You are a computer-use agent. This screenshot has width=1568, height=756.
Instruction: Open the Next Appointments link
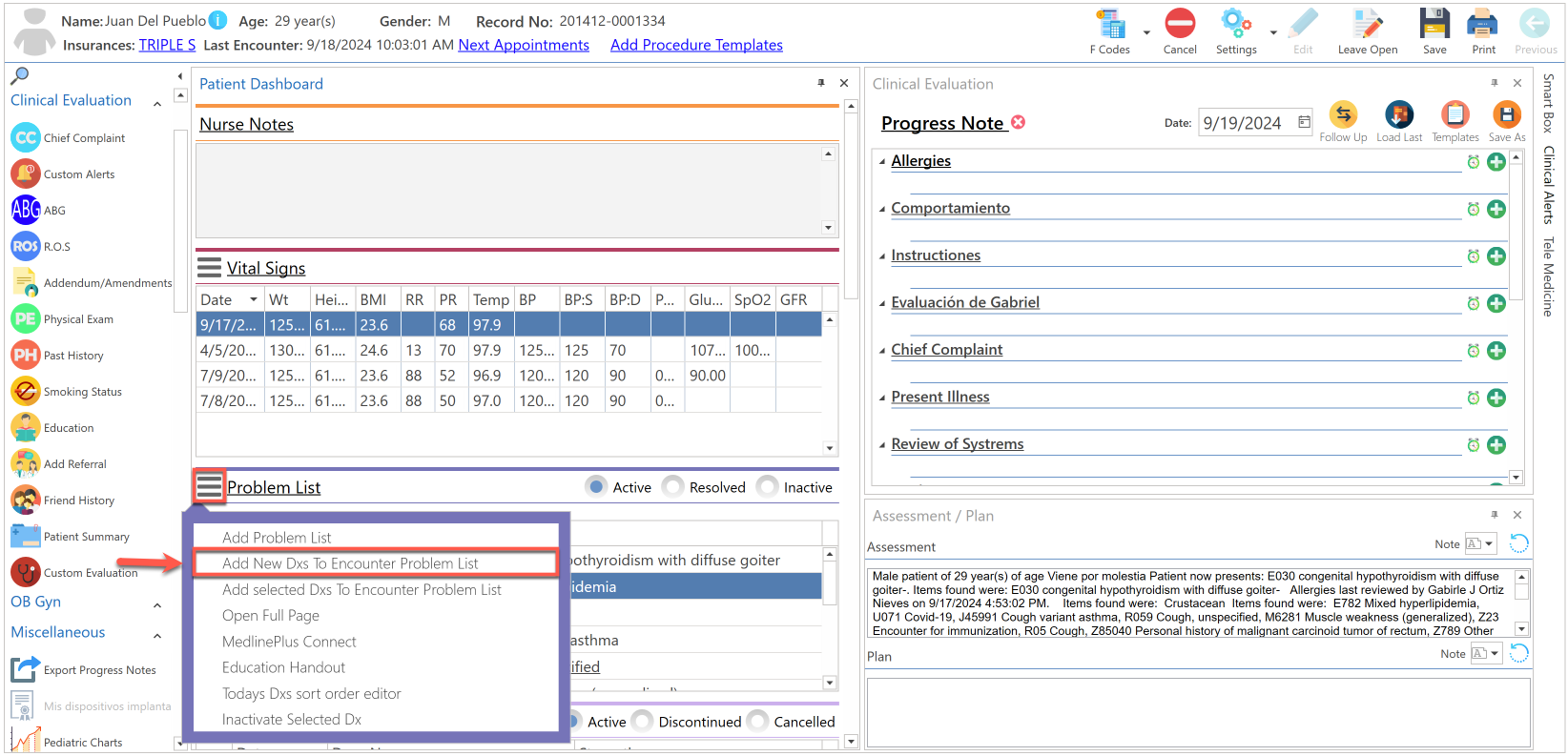coord(524,45)
